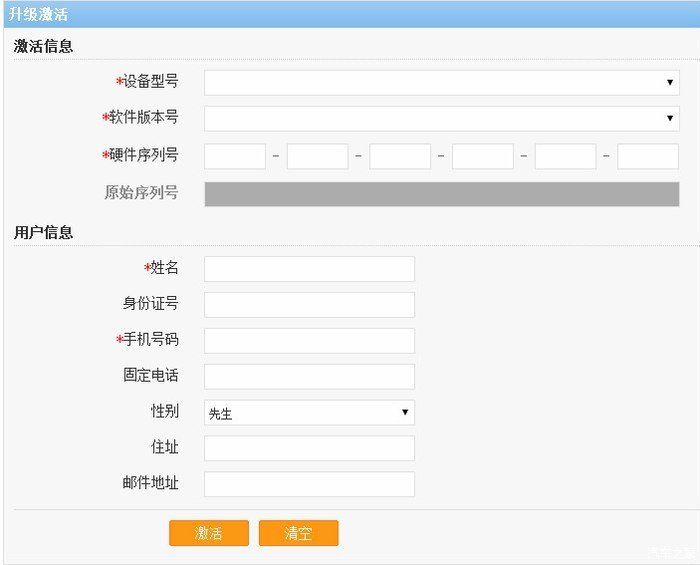Click the 用户信息 section heading

(x=43, y=232)
